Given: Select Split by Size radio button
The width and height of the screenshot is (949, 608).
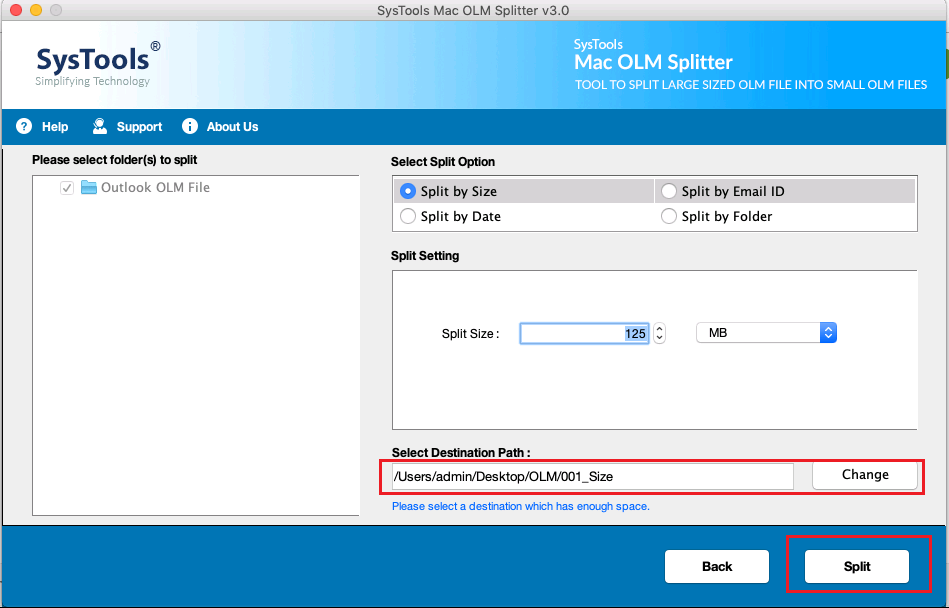Looking at the screenshot, I should pos(408,191).
